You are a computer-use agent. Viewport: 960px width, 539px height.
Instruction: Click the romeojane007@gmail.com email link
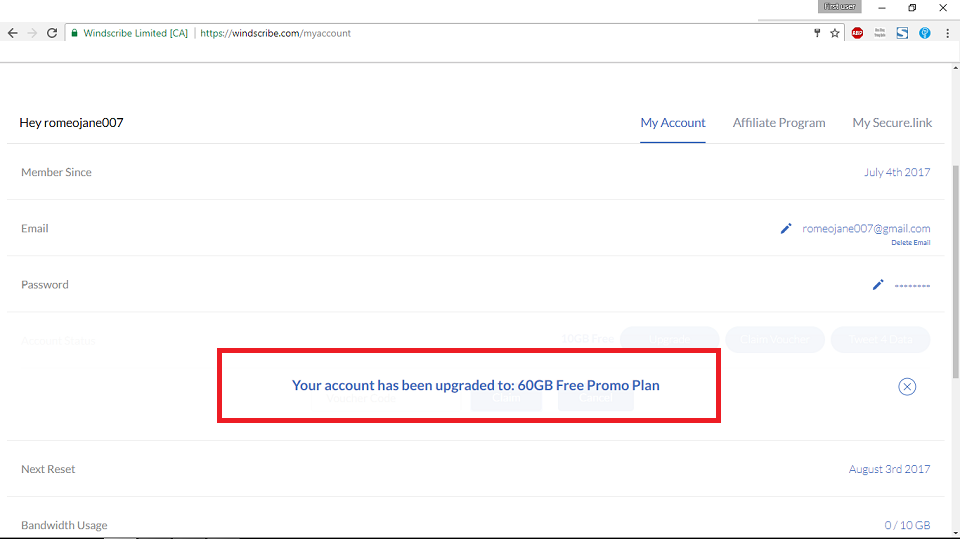(866, 228)
